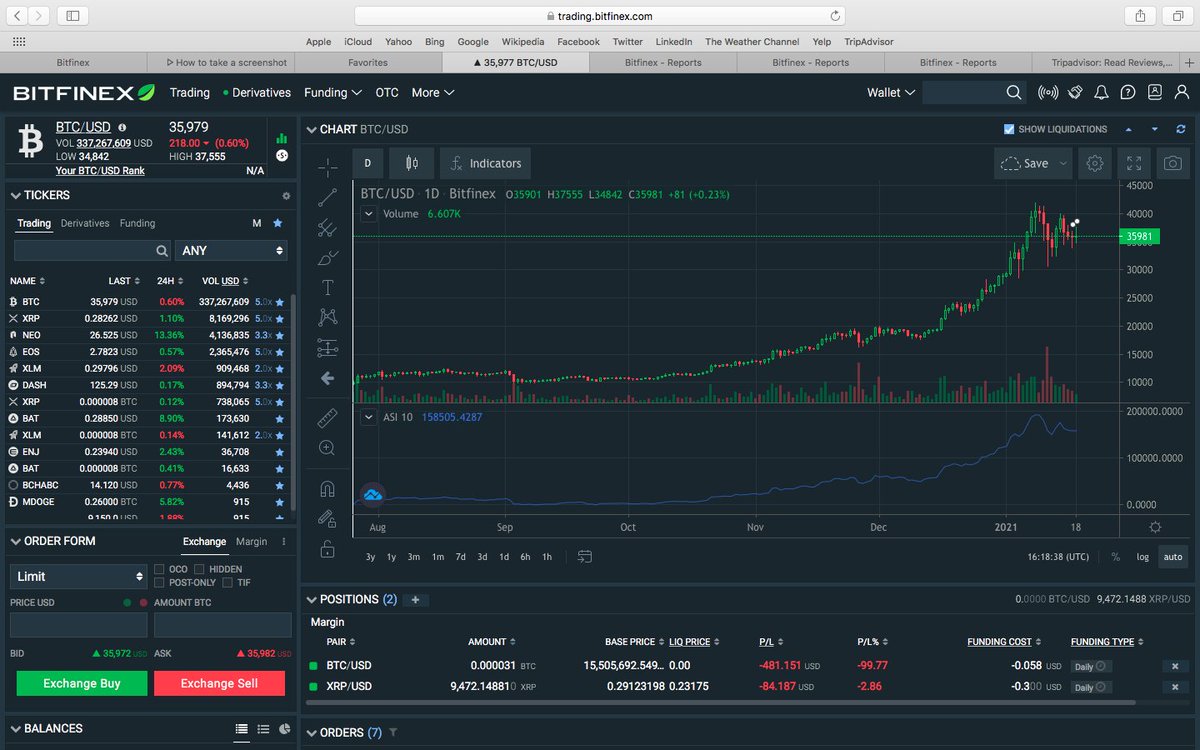Select the ruler measure tool
Screen dimensions: 1200x750
(x=327, y=418)
